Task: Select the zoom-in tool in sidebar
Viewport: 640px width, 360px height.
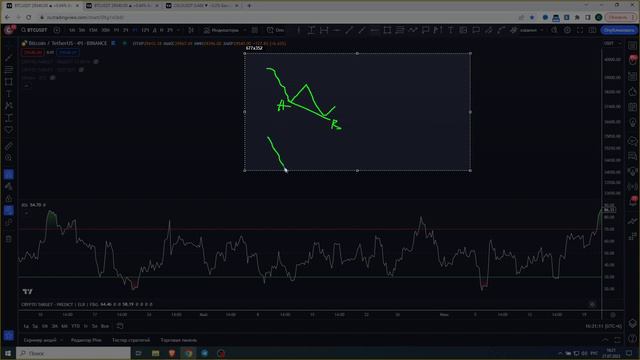Action: pos(9,158)
